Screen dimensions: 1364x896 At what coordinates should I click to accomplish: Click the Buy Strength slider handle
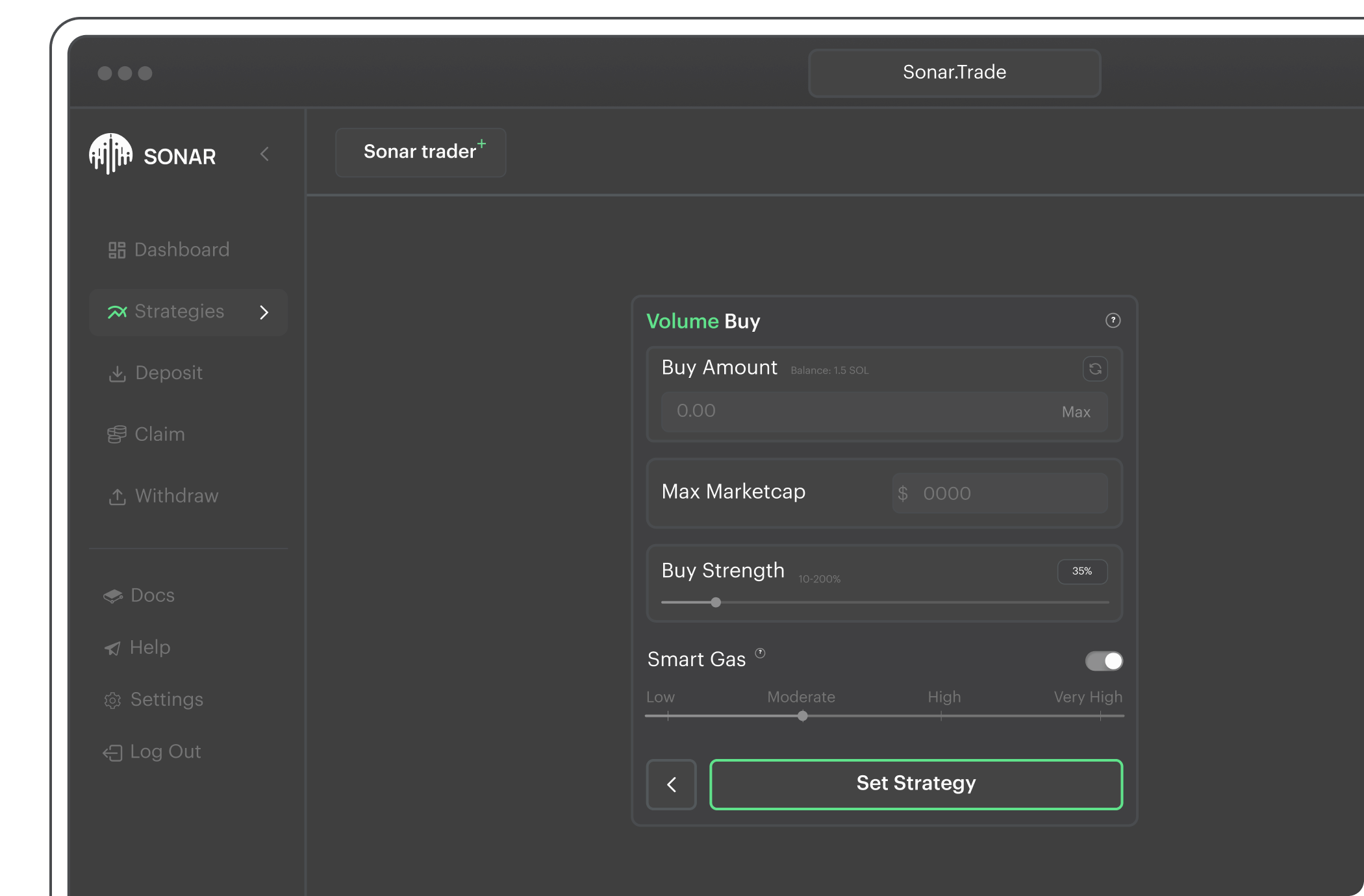[x=716, y=603]
